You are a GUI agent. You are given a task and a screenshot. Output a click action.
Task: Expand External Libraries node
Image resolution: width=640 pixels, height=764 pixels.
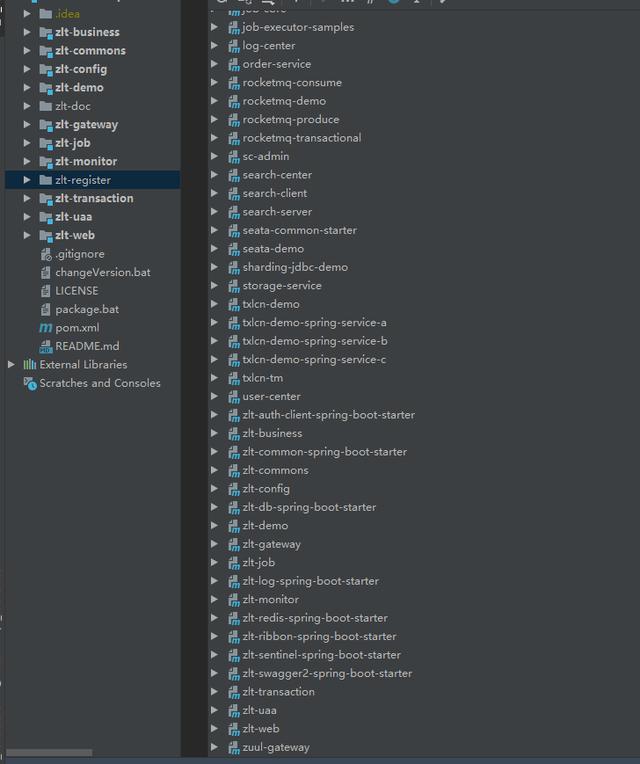11,364
